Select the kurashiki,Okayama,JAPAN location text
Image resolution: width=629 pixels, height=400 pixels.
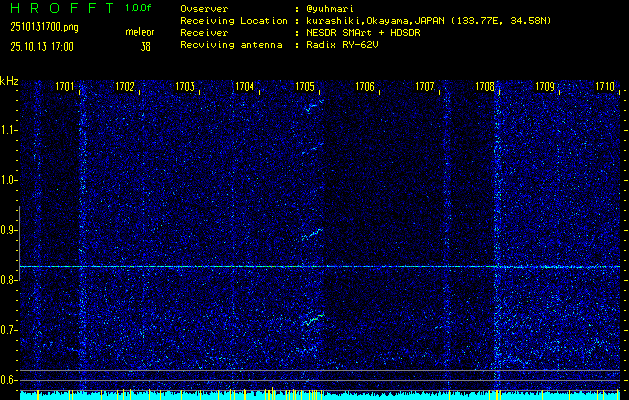pyautogui.click(x=428, y=21)
